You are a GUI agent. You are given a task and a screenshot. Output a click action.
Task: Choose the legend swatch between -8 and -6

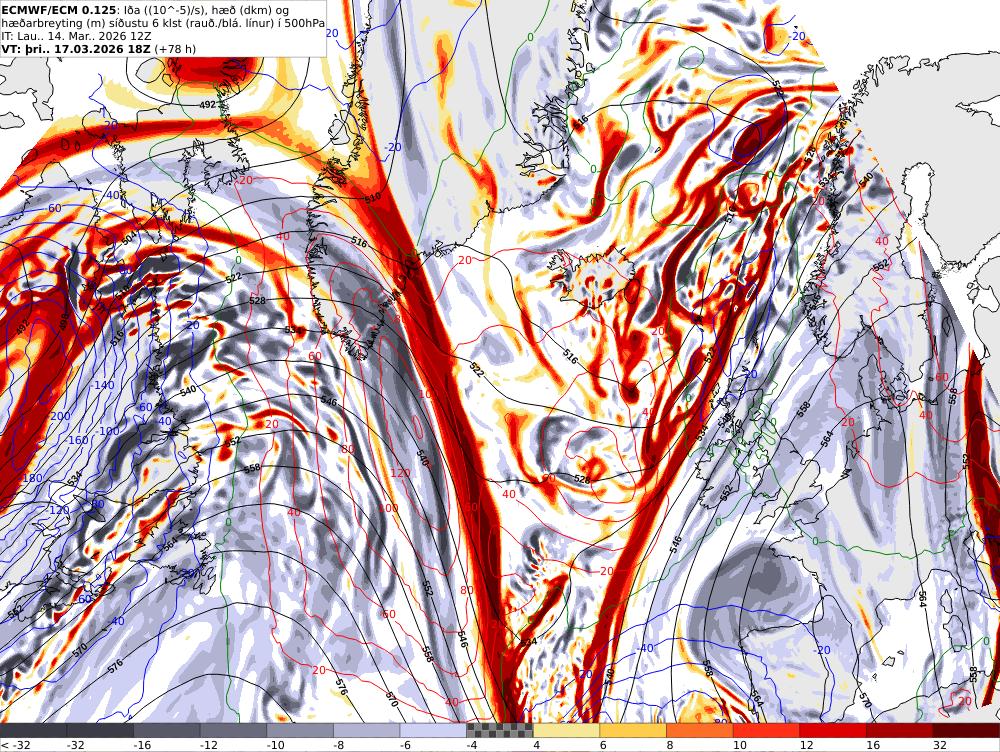(x=367, y=730)
